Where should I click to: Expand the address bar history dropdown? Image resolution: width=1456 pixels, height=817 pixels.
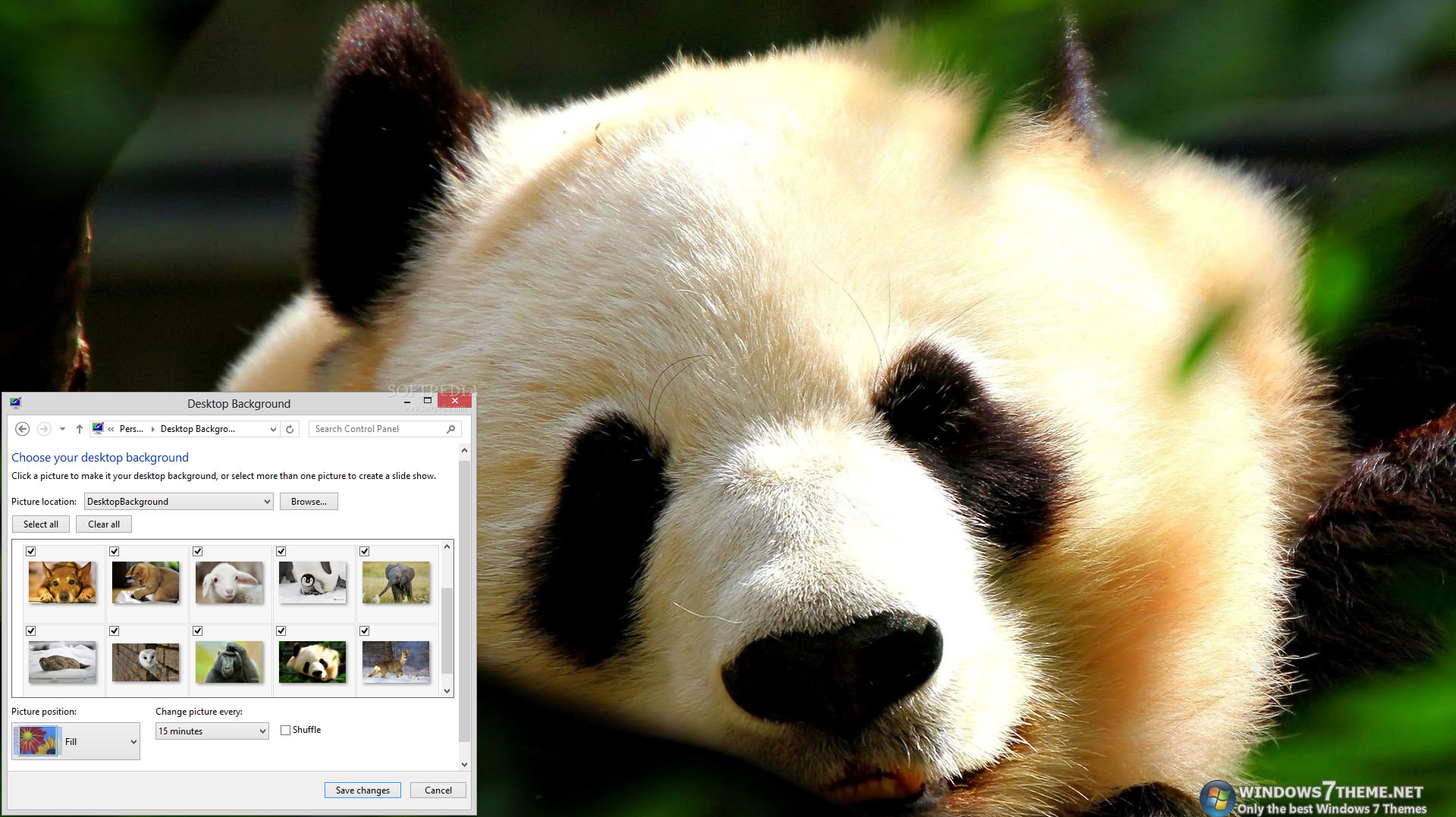pyautogui.click(x=273, y=429)
